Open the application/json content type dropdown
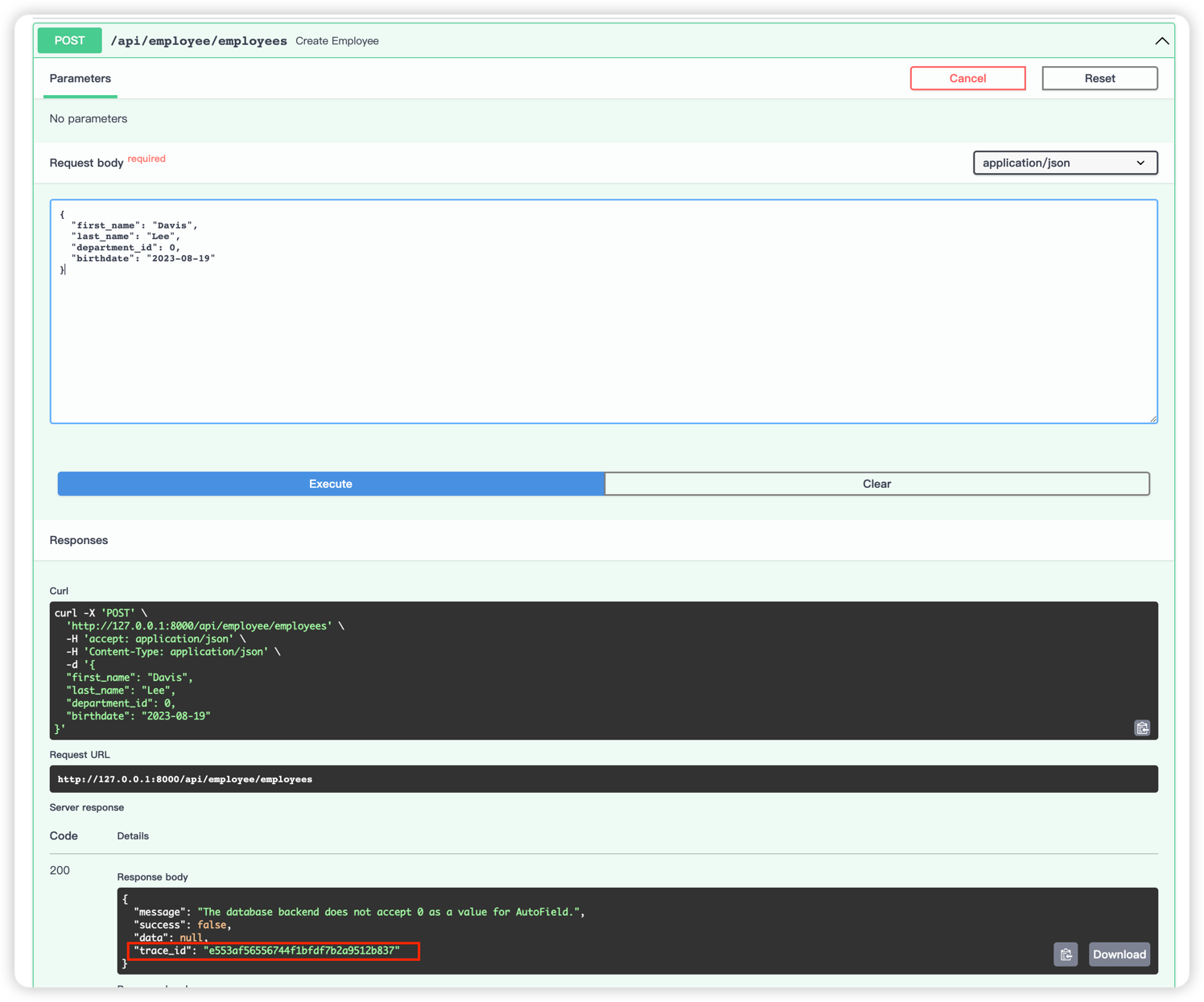Viewport: 1204px width, 1002px height. [x=1065, y=163]
